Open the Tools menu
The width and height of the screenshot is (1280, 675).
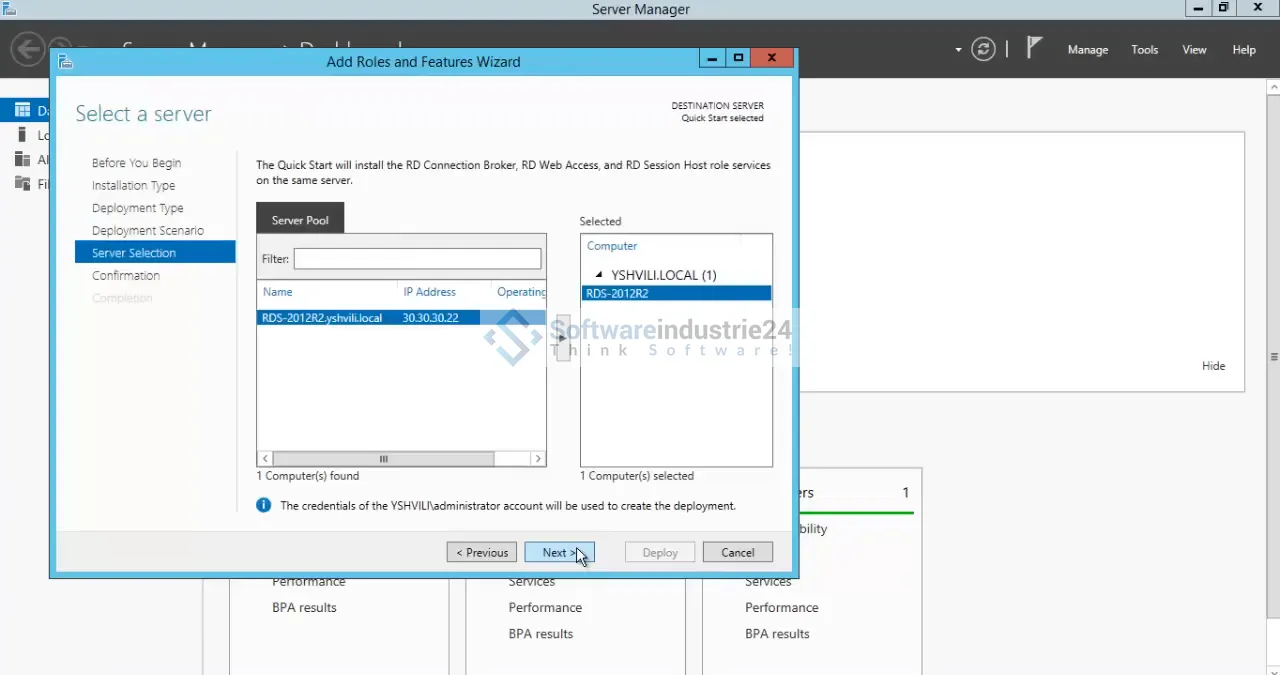[1144, 50]
